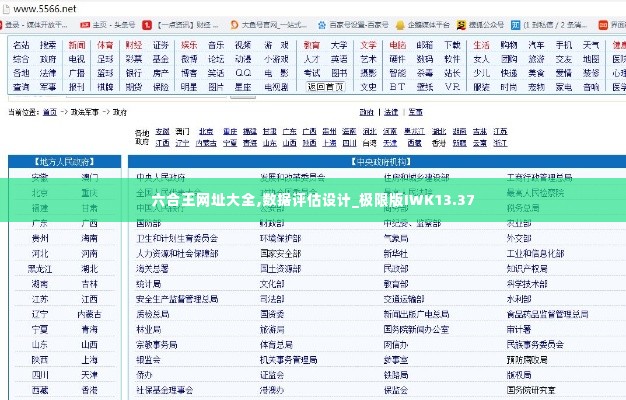The image size is (626, 400).
Task: Open the 主页 - 头条号 bookmark
Action: pyautogui.click(x=108, y=25)
